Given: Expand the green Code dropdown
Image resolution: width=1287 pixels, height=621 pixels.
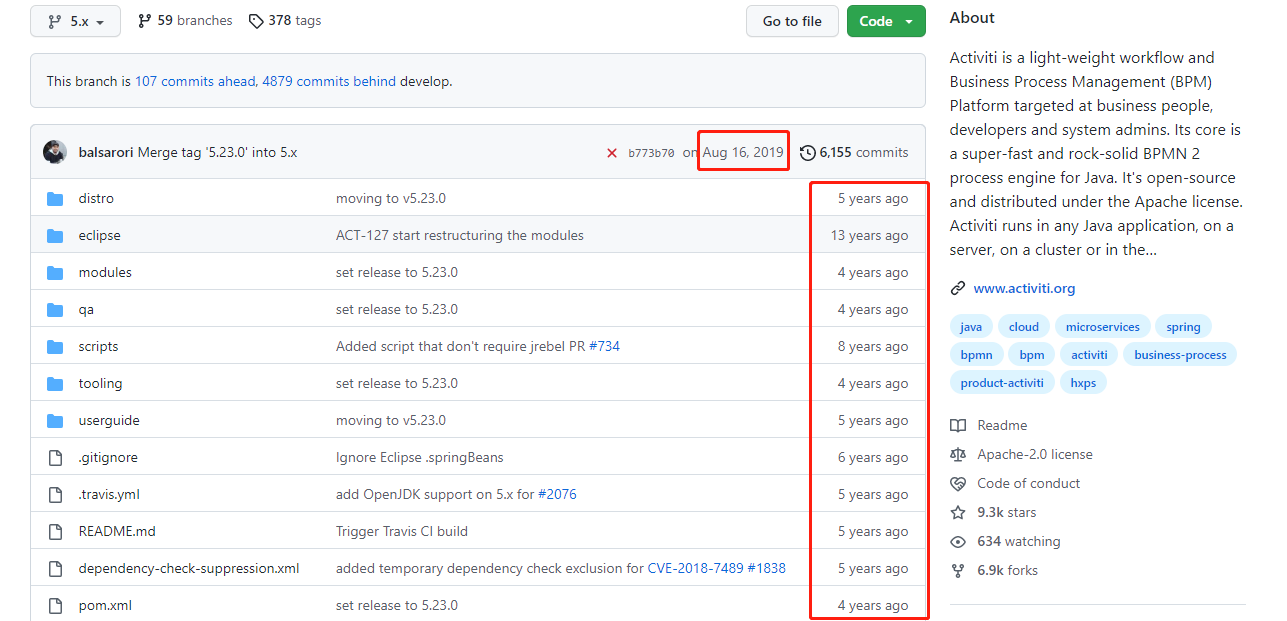Looking at the screenshot, I should [x=886, y=21].
